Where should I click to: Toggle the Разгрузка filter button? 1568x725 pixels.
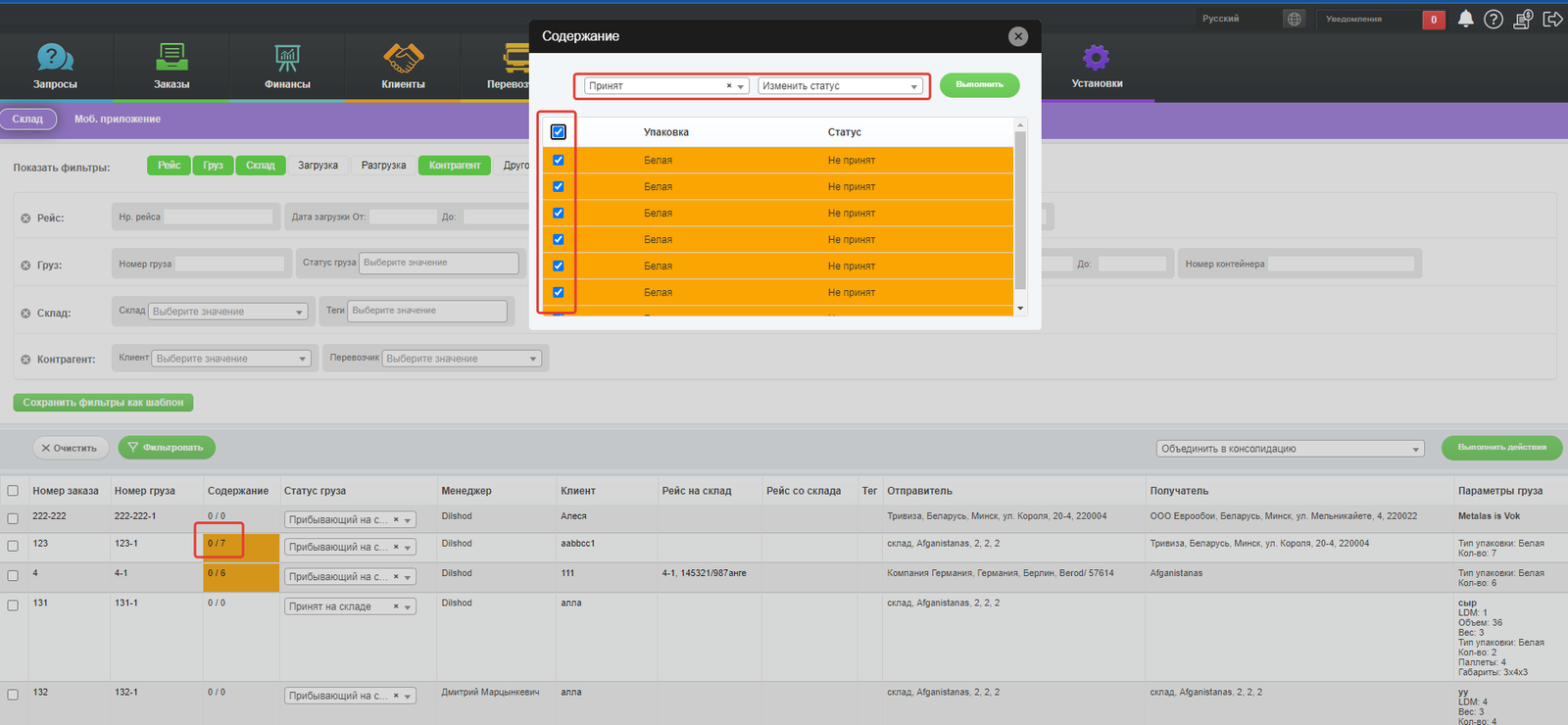[383, 166]
